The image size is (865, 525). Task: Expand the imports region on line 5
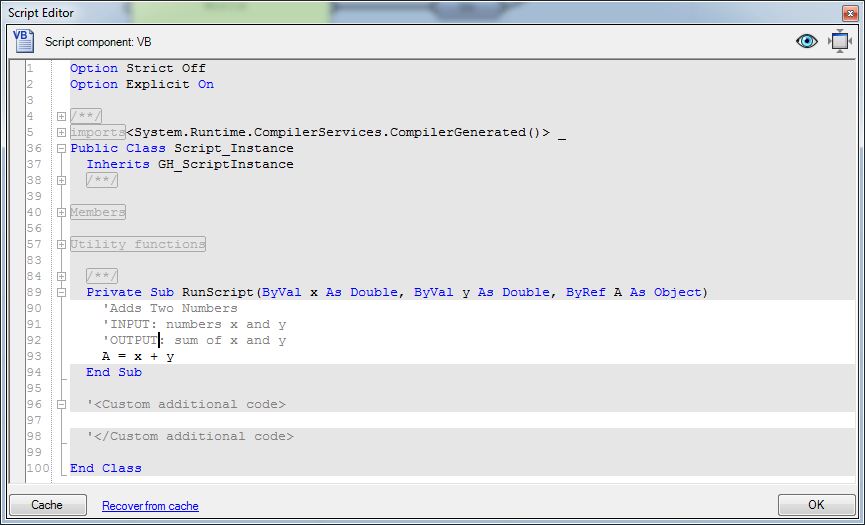pos(61,132)
